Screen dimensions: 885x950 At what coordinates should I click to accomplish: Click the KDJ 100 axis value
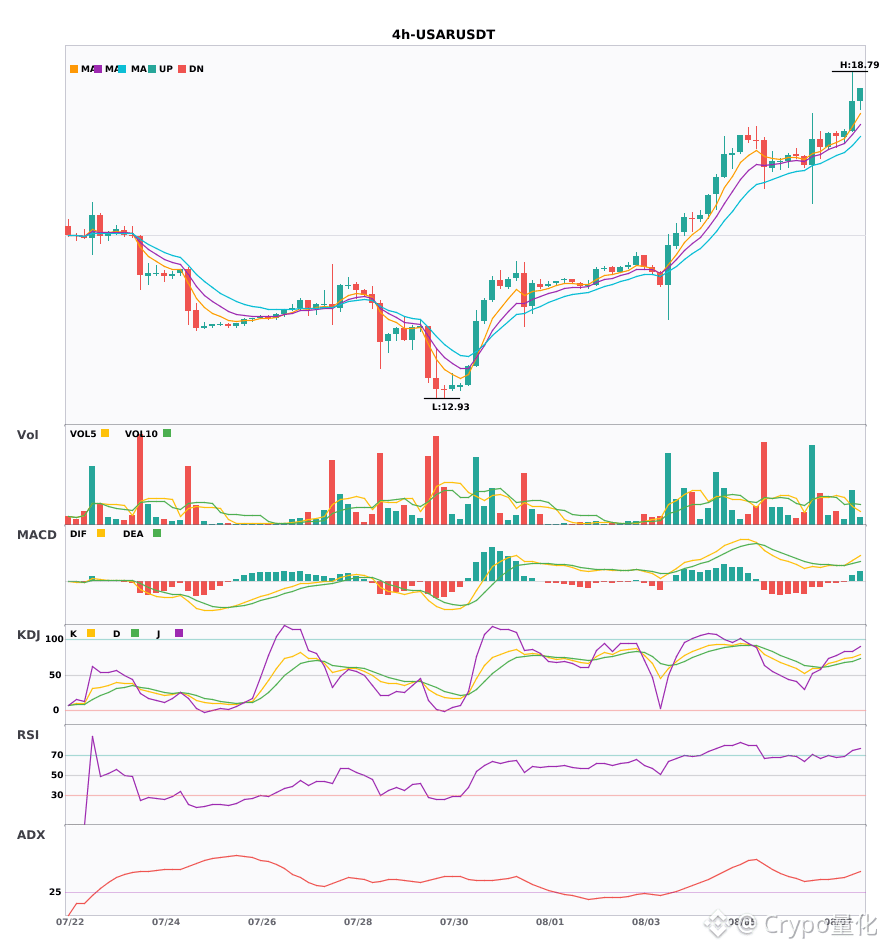click(x=55, y=639)
